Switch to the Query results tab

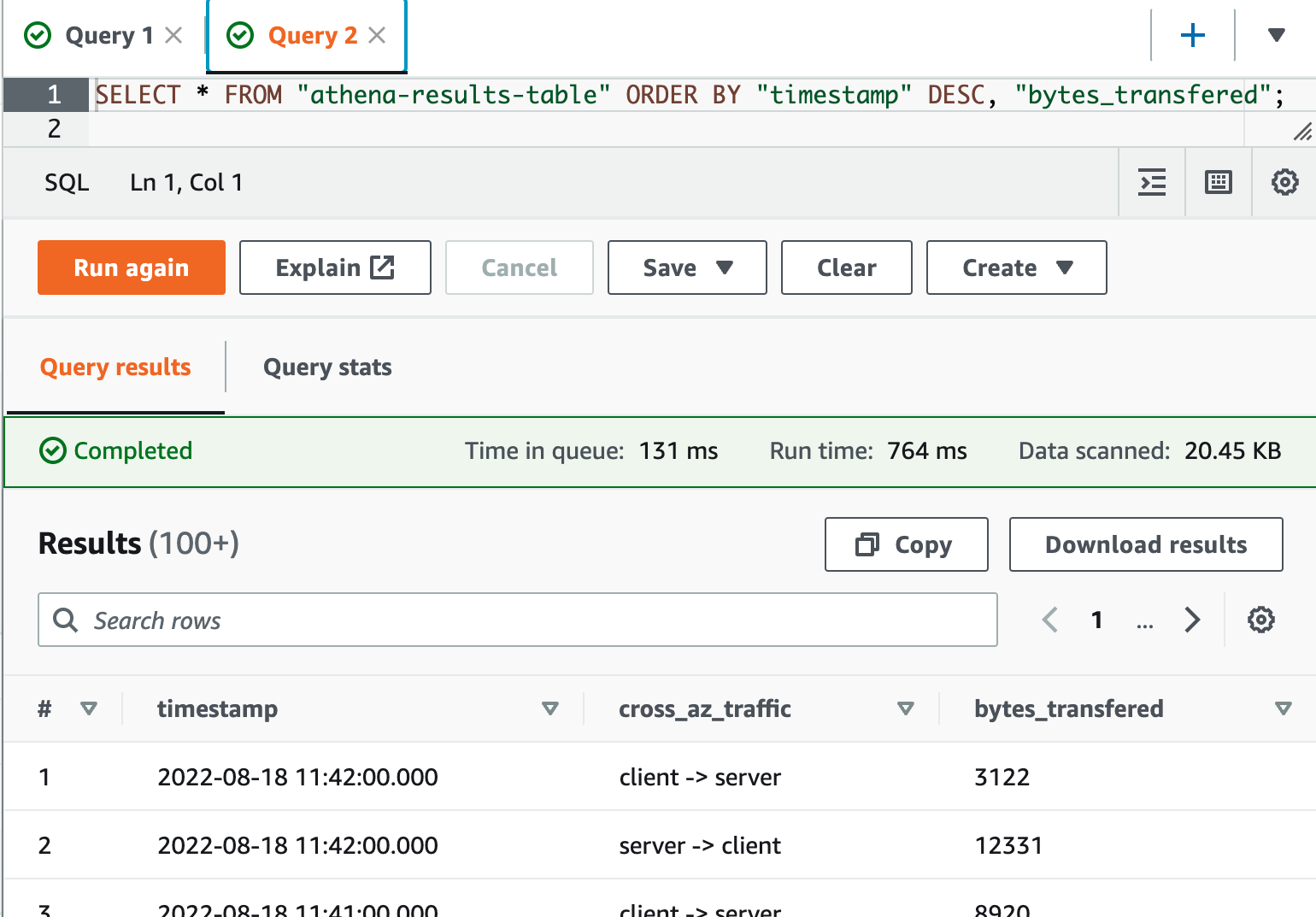click(x=115, y=367)
